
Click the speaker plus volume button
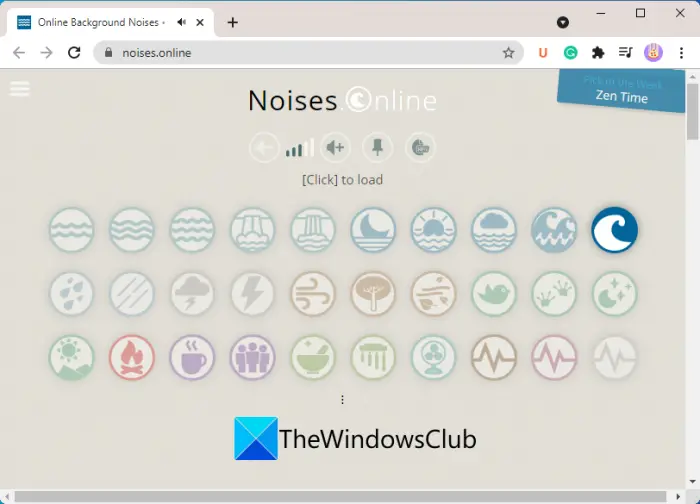coord(335,147)
